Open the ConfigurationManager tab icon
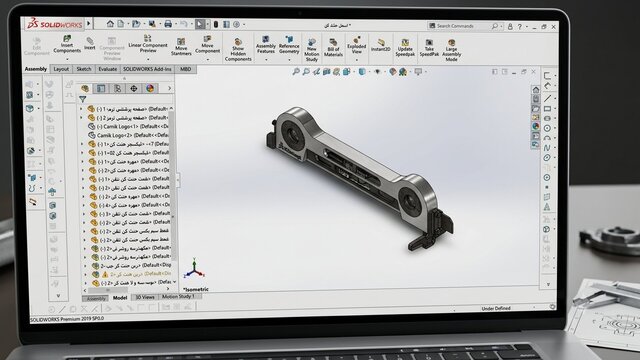640x360 pixels. pos(117,88)
